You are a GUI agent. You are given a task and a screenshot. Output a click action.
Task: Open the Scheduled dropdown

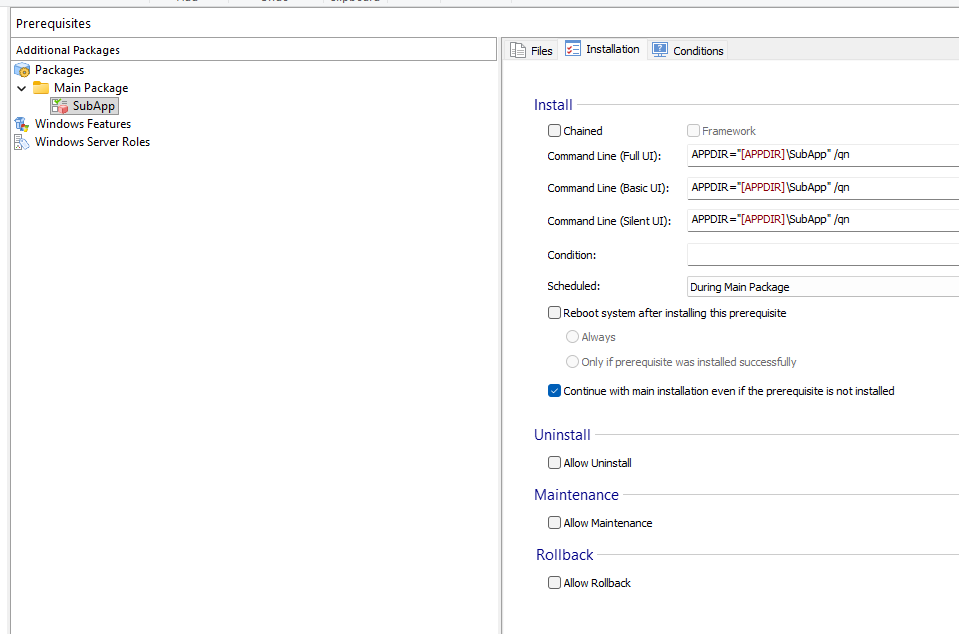(x=822, y=287)
